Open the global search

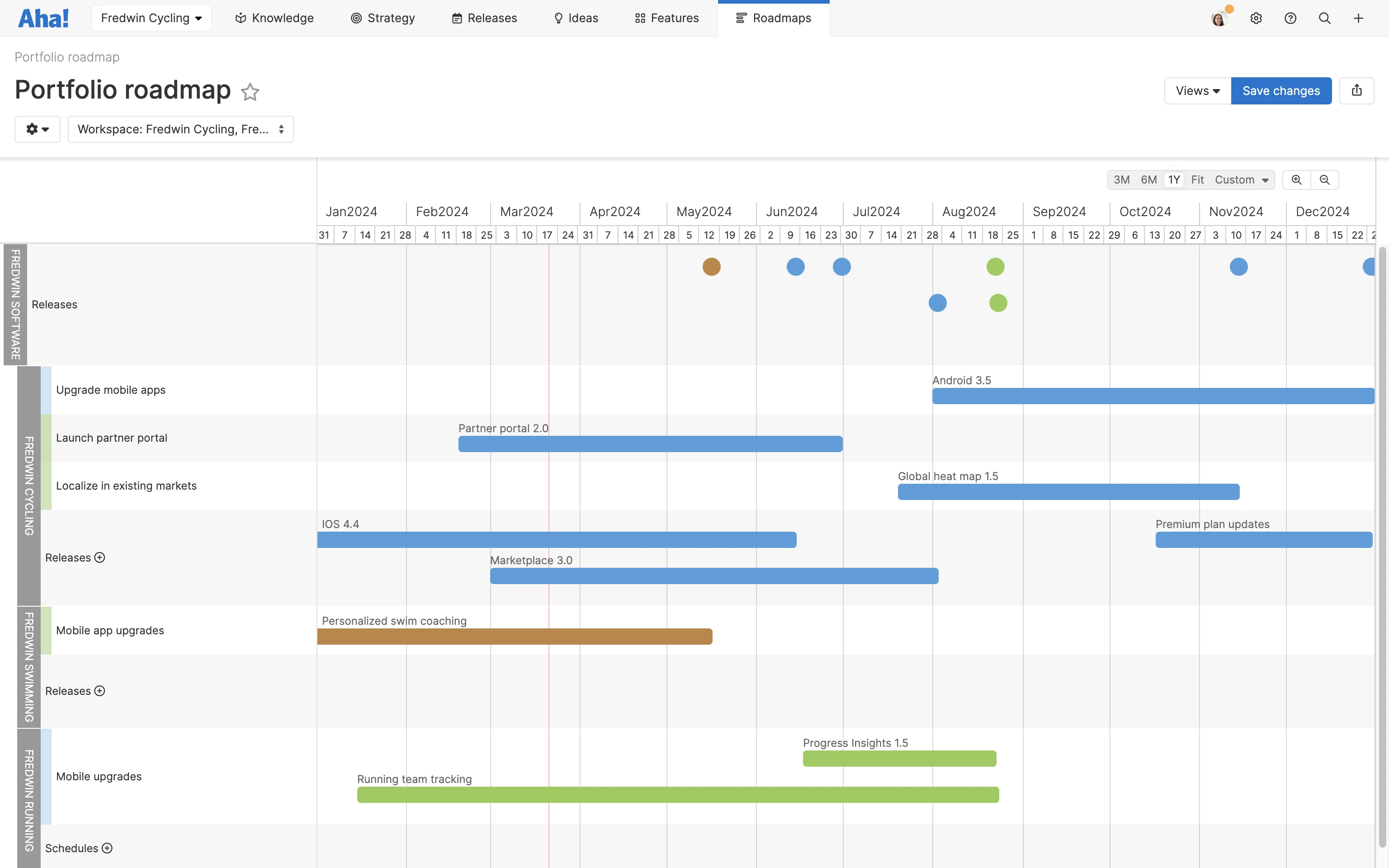(x=1325, y=18)
